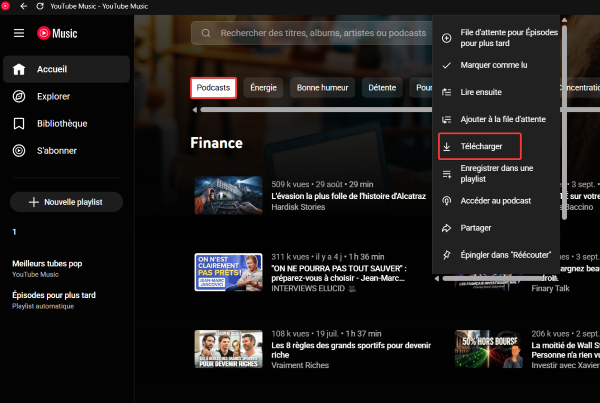Reload page using the refresh icon
This screenshot has width=600, height=403.
pos(40,6)
